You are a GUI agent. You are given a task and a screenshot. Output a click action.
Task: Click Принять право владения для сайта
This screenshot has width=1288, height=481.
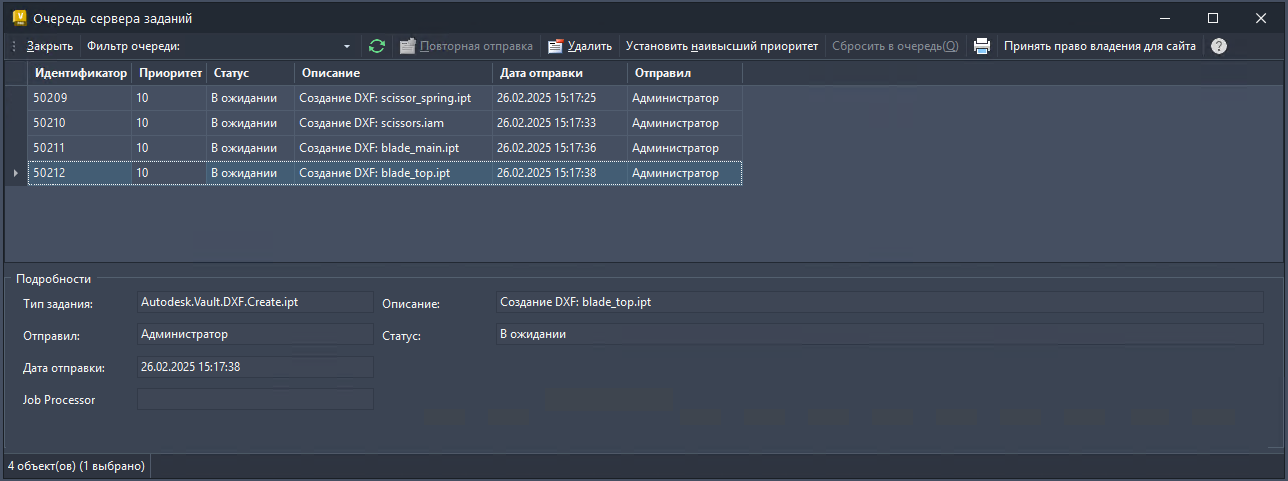[x=1100, y=46]
